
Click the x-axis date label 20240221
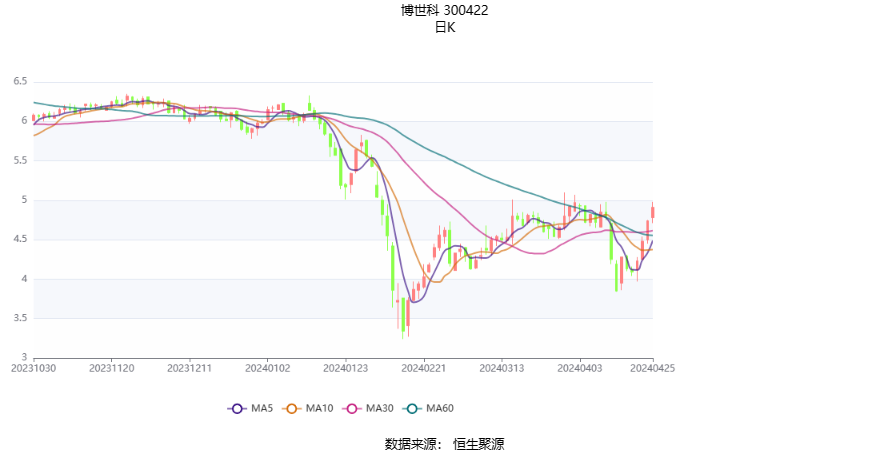pos(424,368)
